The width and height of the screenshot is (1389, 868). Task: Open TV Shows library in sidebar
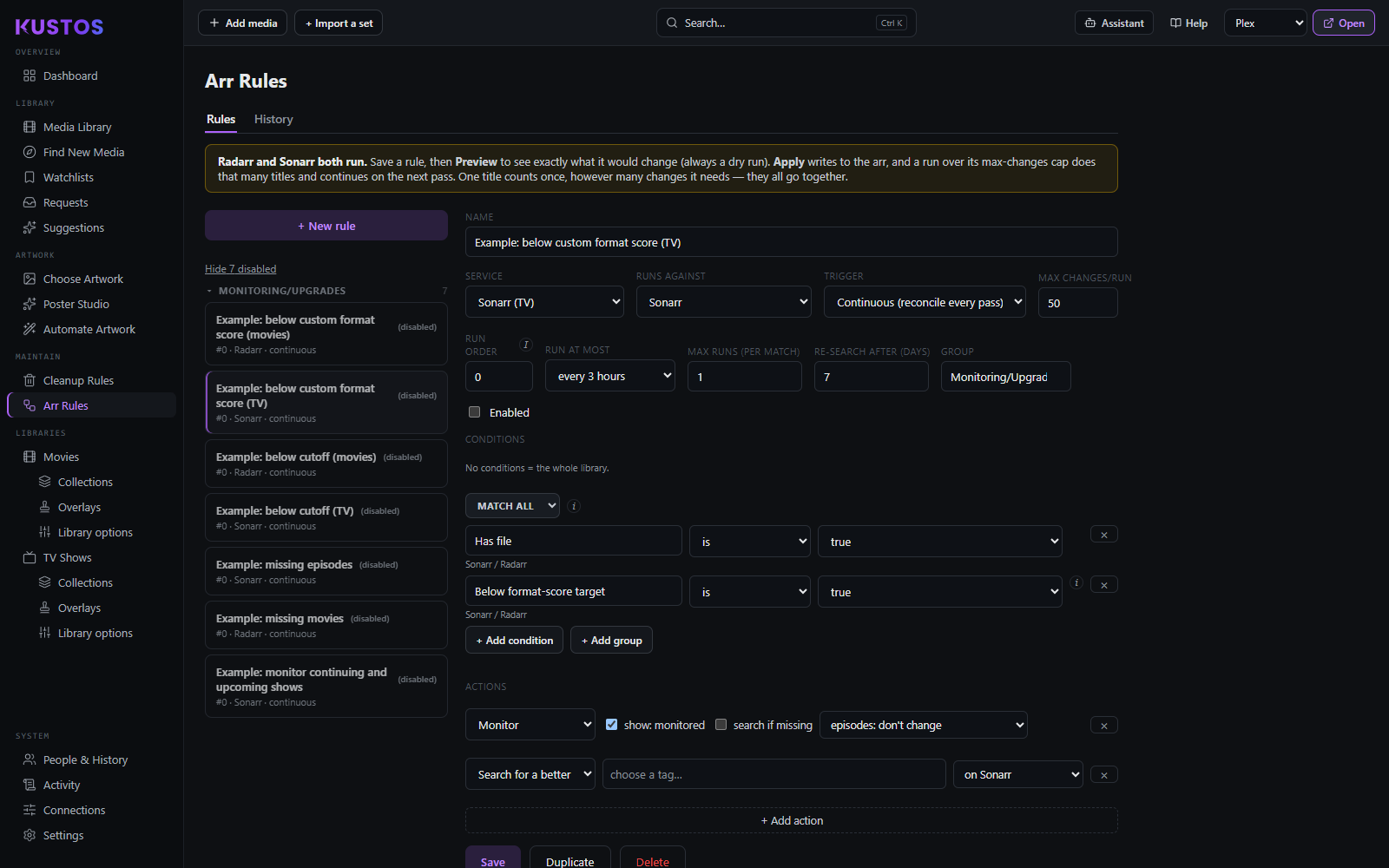(x=91, y=557)
